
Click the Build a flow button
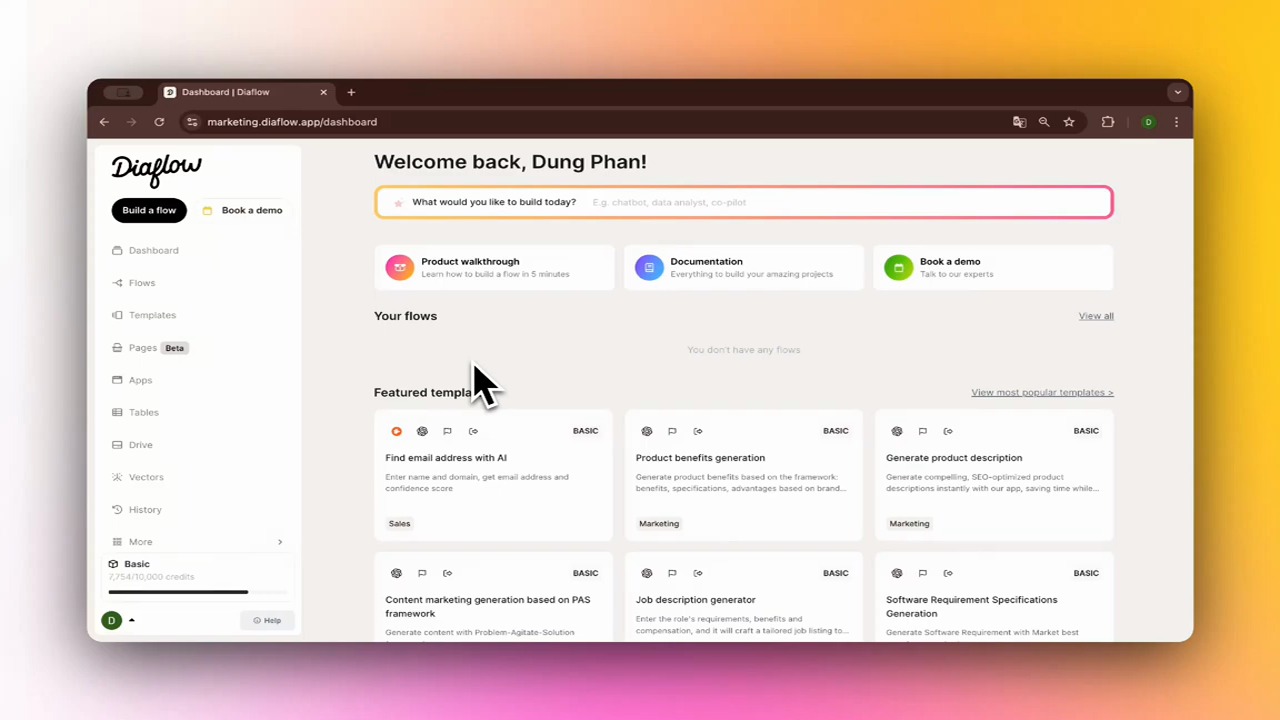149,210
